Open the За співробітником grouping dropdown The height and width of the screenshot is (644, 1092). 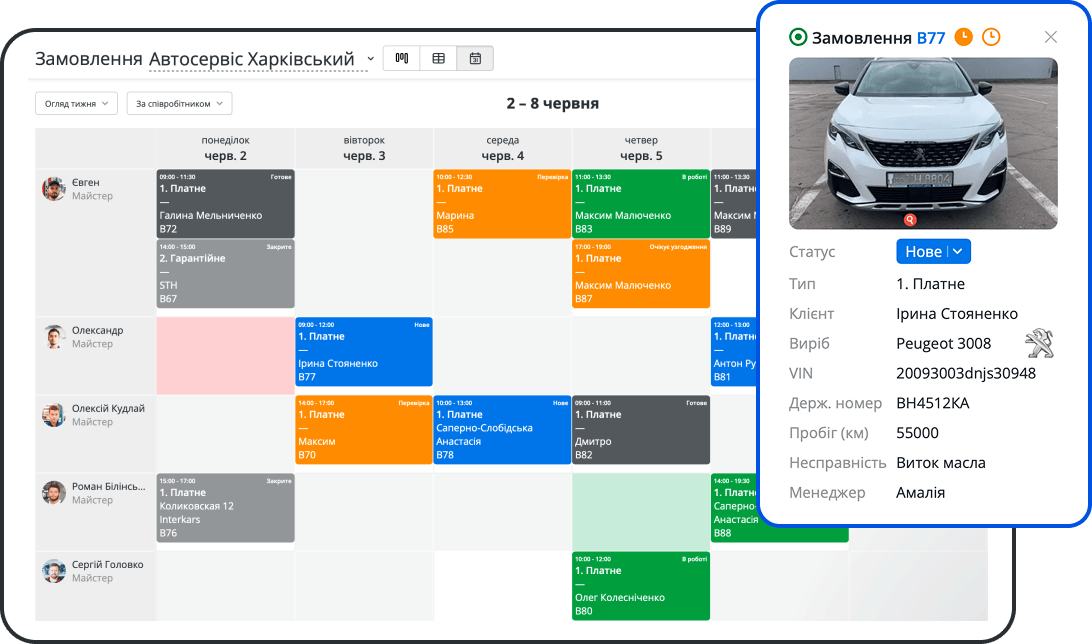pos(179,104)
